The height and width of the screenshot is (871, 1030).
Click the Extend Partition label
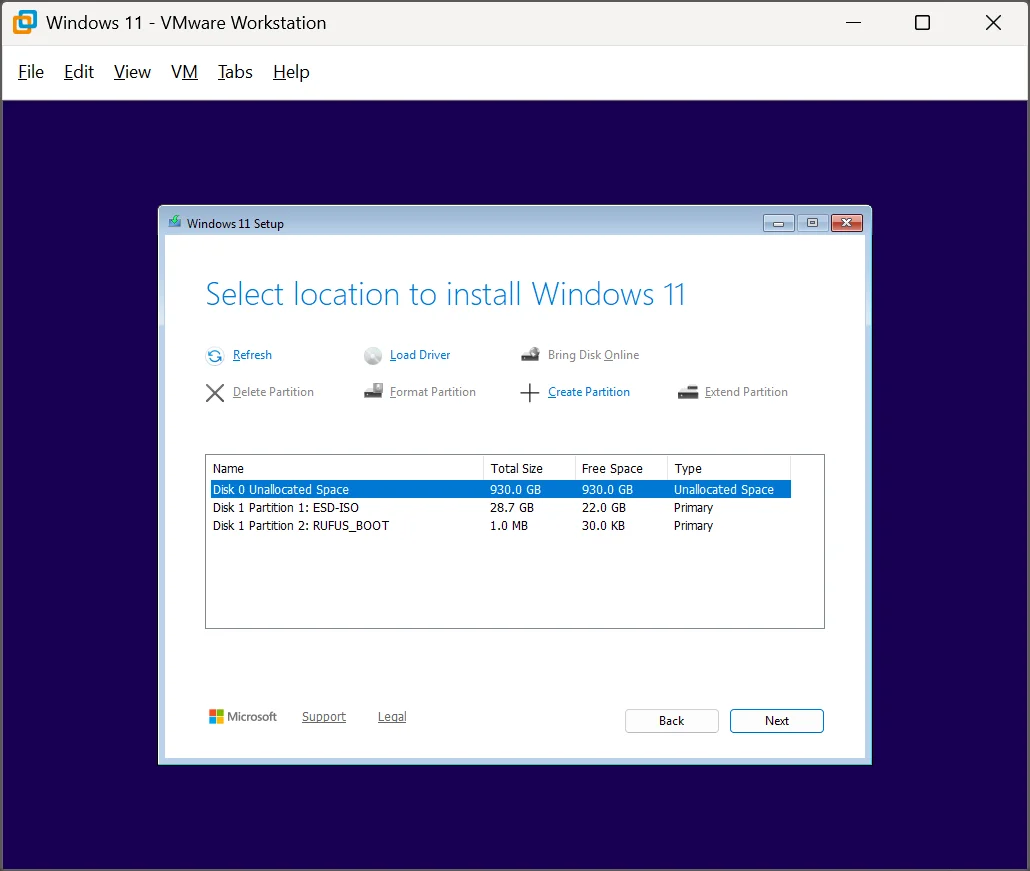(746, 391)
